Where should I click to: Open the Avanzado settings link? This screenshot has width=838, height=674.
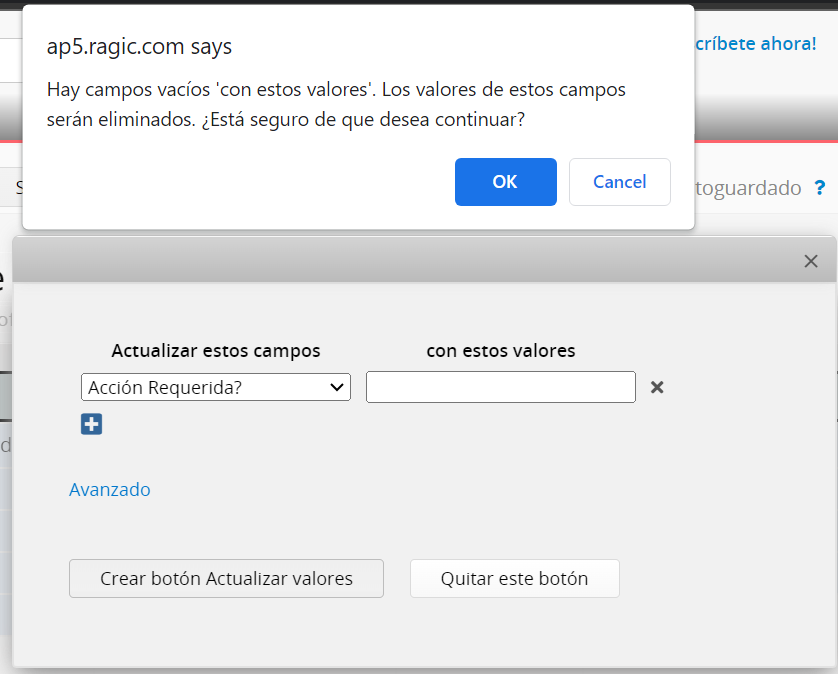pos(110,489)
